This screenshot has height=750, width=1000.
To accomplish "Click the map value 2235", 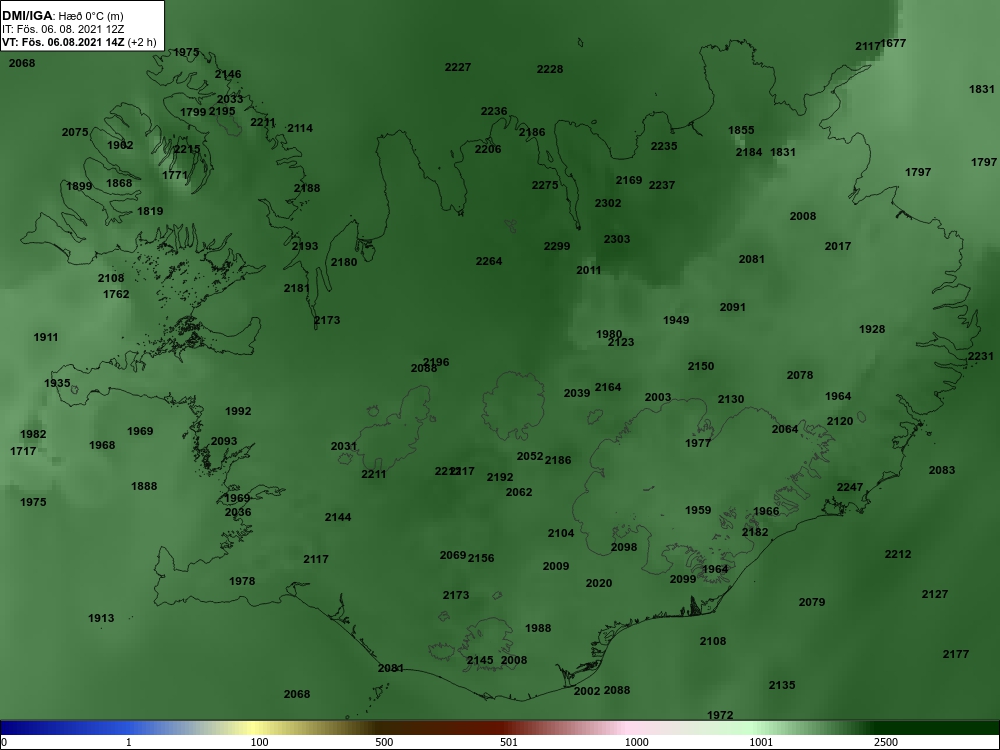I will [664, 146].
